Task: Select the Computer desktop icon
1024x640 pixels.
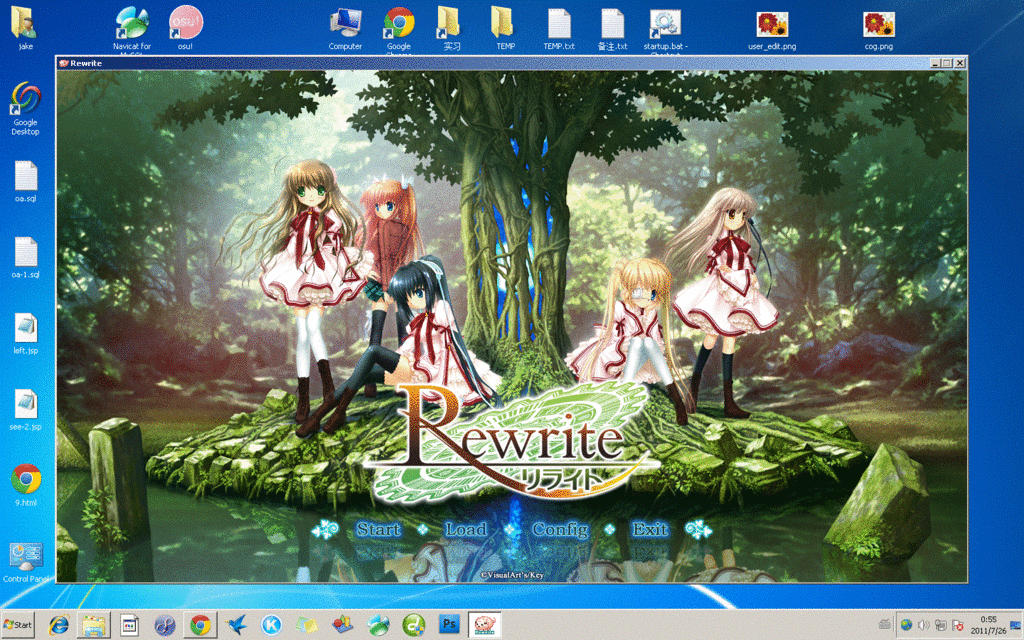Action: click(345, 29)
